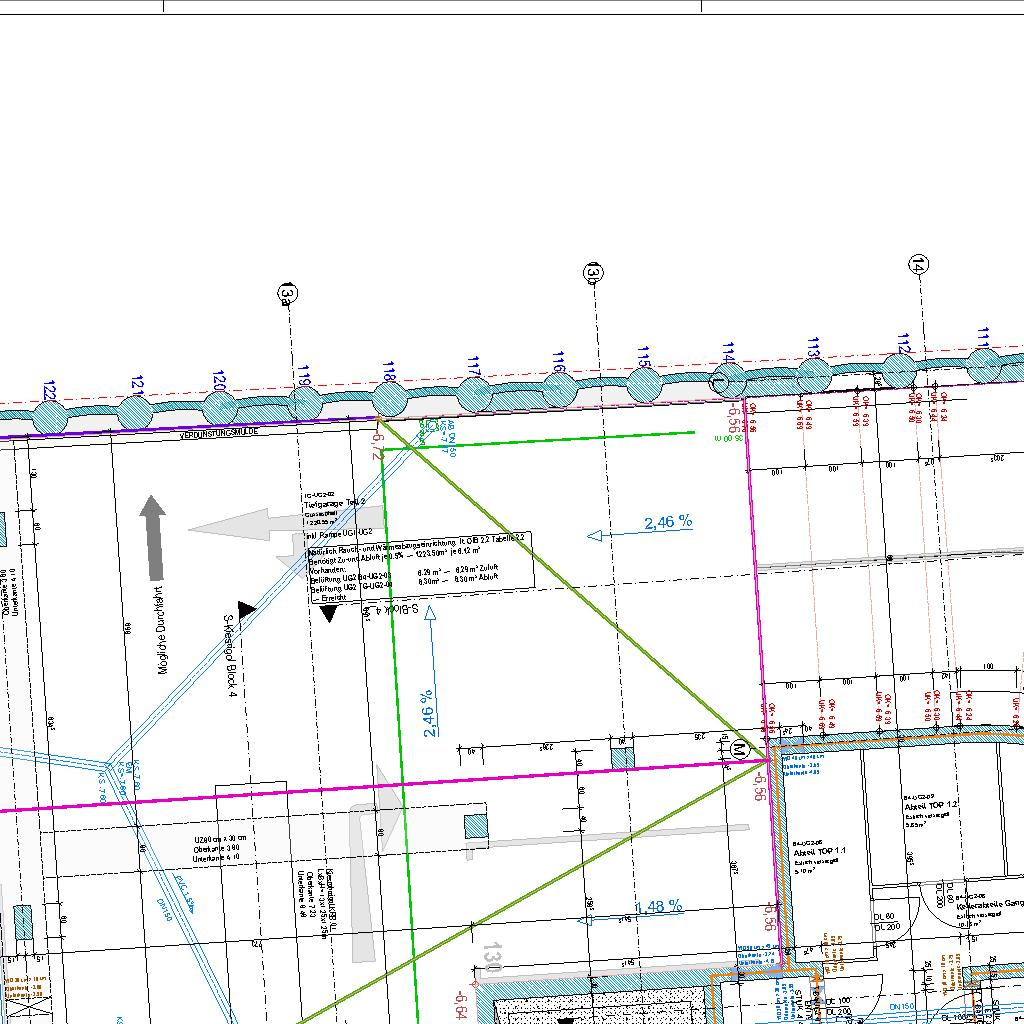Select the grid axis marker 14
Image resolution: width=1024 pixels, height=1024 pixels.
918,264
